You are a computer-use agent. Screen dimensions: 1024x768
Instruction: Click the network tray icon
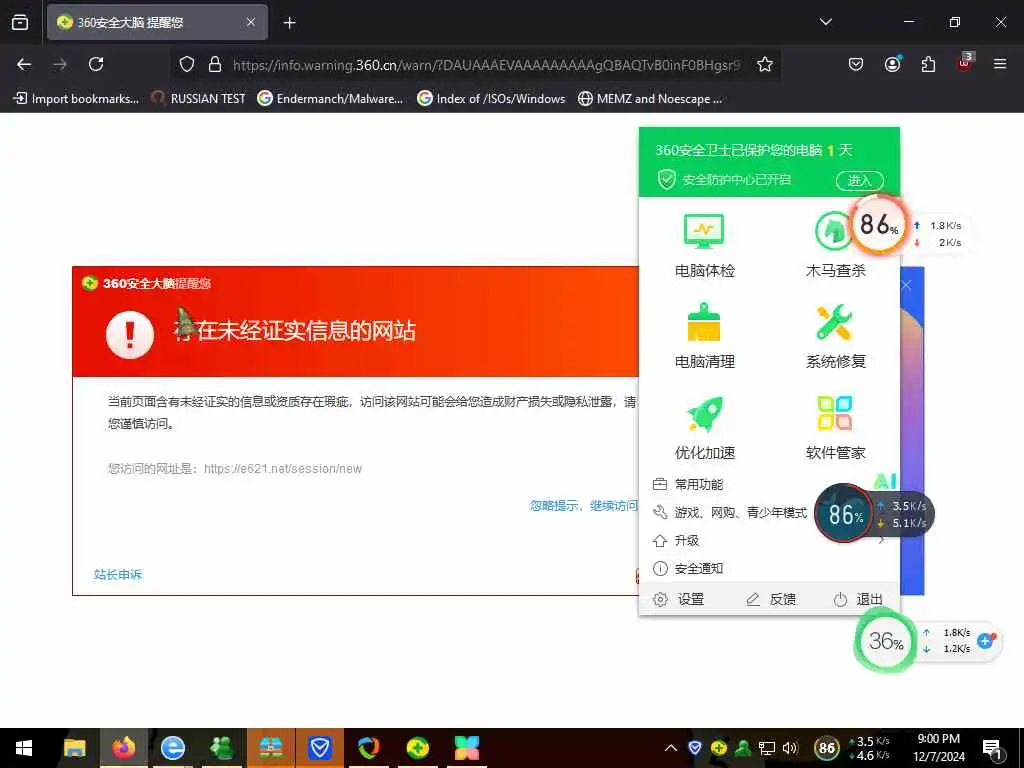click(x=767, y=748)
